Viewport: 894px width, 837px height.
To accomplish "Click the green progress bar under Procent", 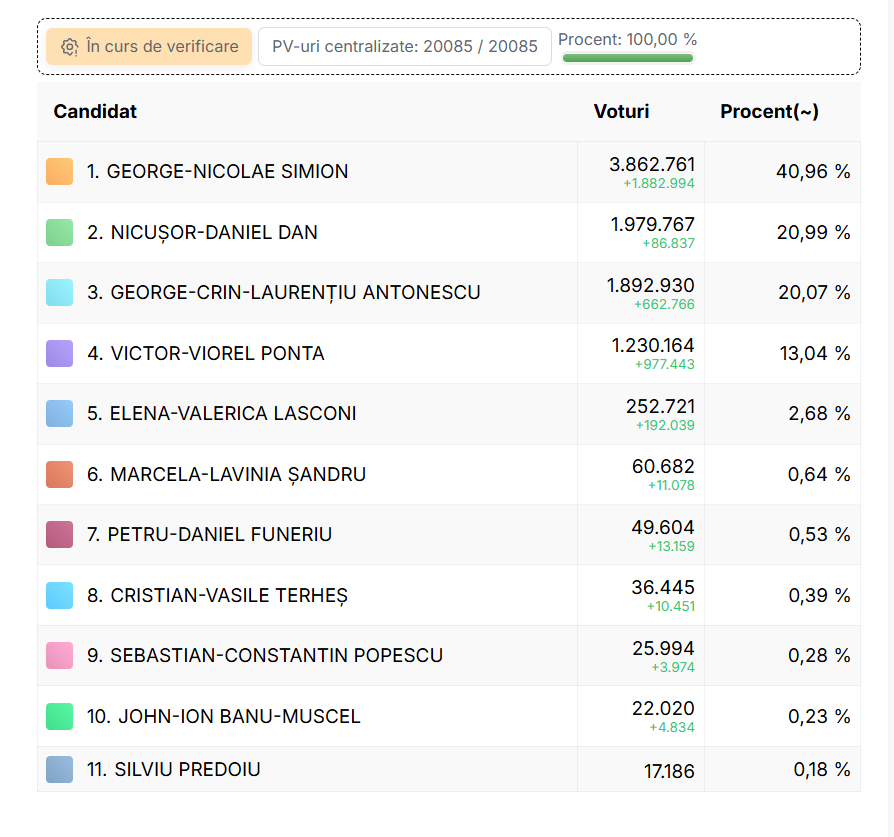I will [x=627, y=58].
